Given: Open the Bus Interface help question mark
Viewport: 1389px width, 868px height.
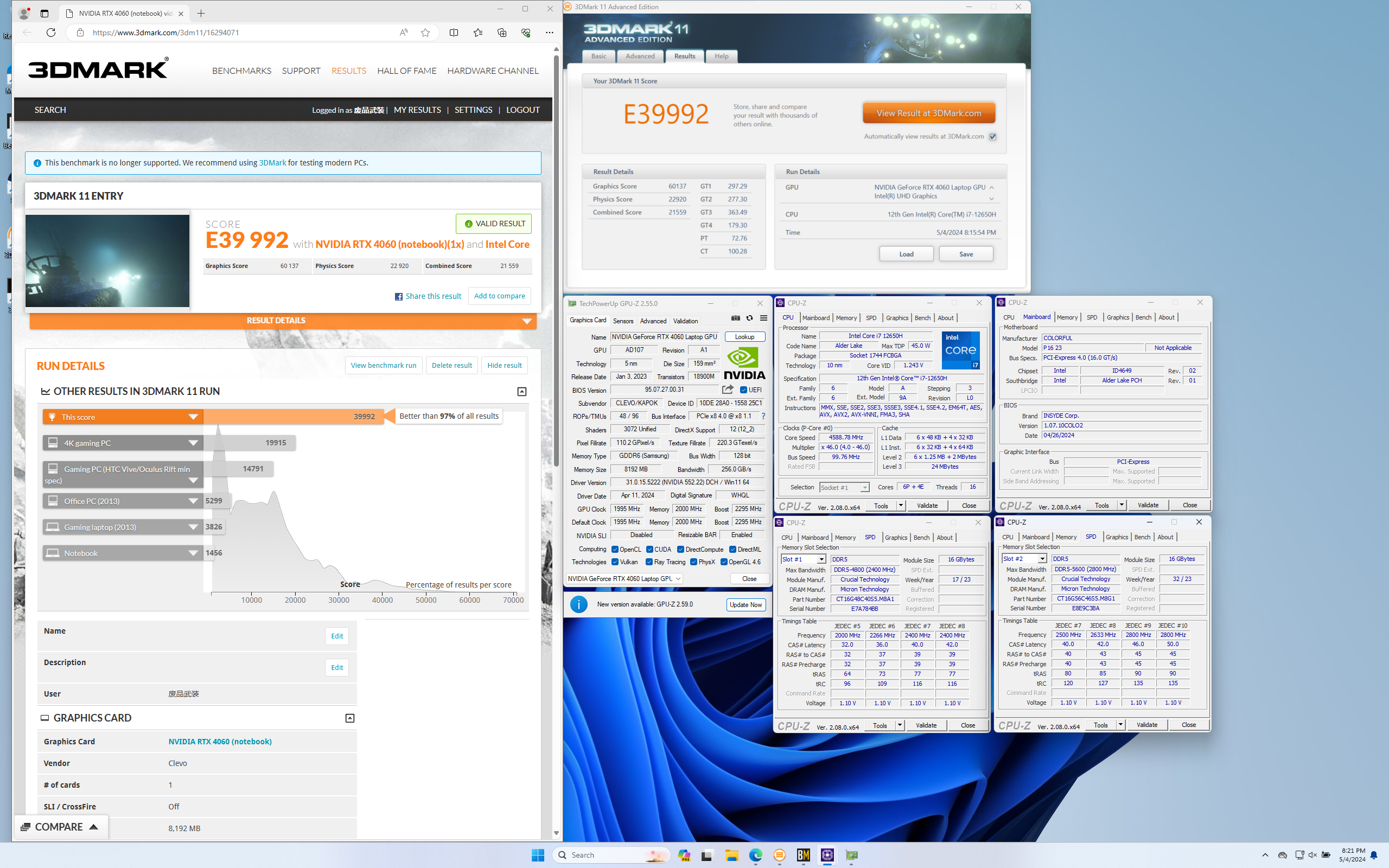Looking at the screenshot, I should (763, 416).
